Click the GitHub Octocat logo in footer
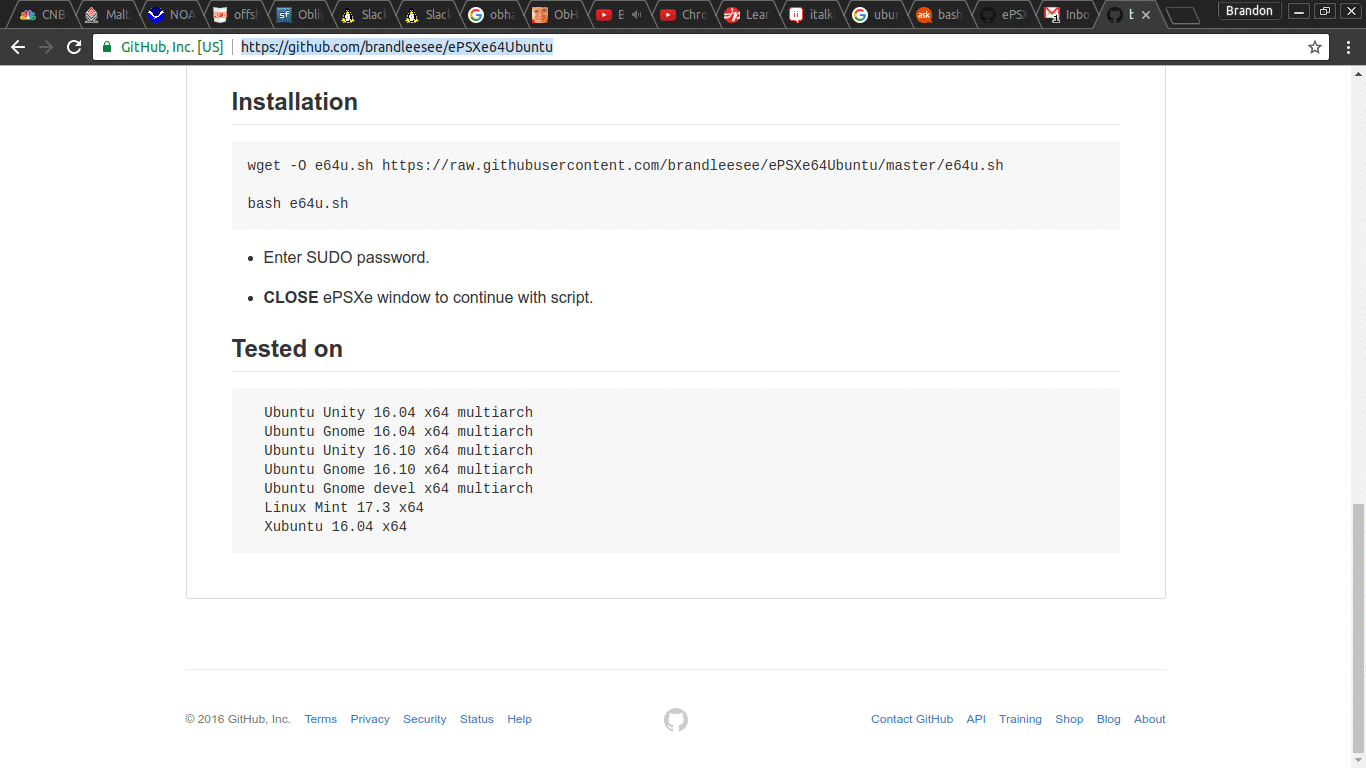The height and width of the screenshot is (768, 1366). 676,720
